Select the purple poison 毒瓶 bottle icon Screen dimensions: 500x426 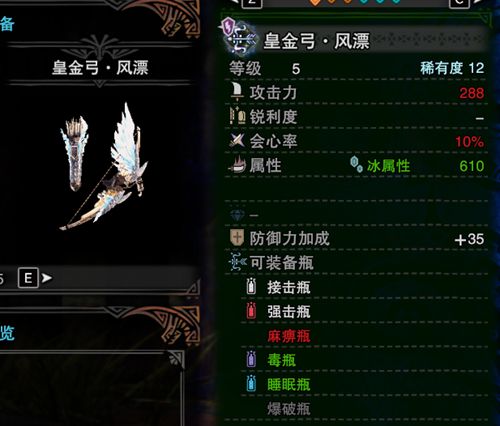(251, 359)
